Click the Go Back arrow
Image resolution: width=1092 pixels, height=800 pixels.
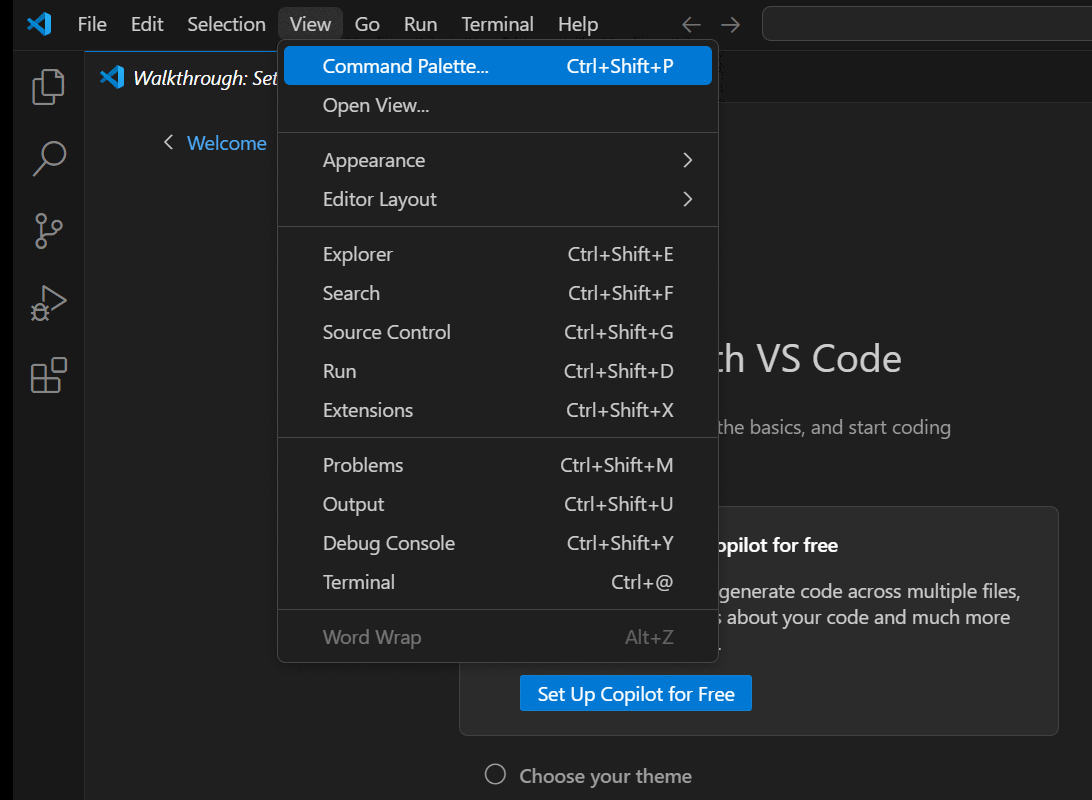point(691,24)
